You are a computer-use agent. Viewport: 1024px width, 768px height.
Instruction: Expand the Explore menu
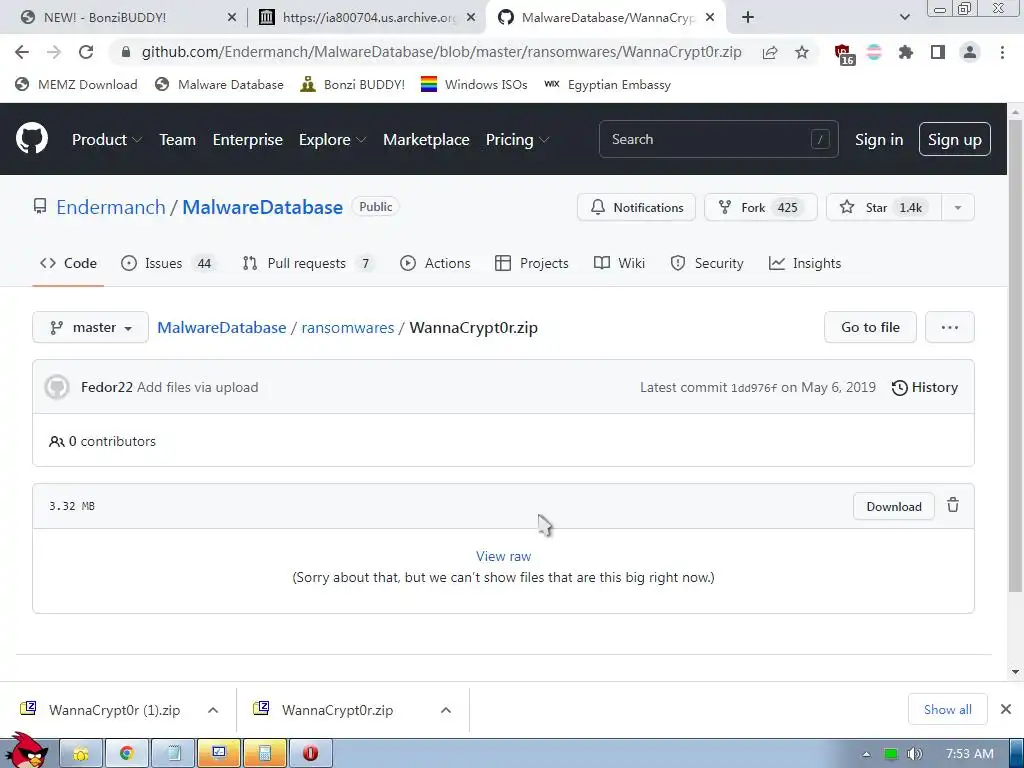(332, 140)
